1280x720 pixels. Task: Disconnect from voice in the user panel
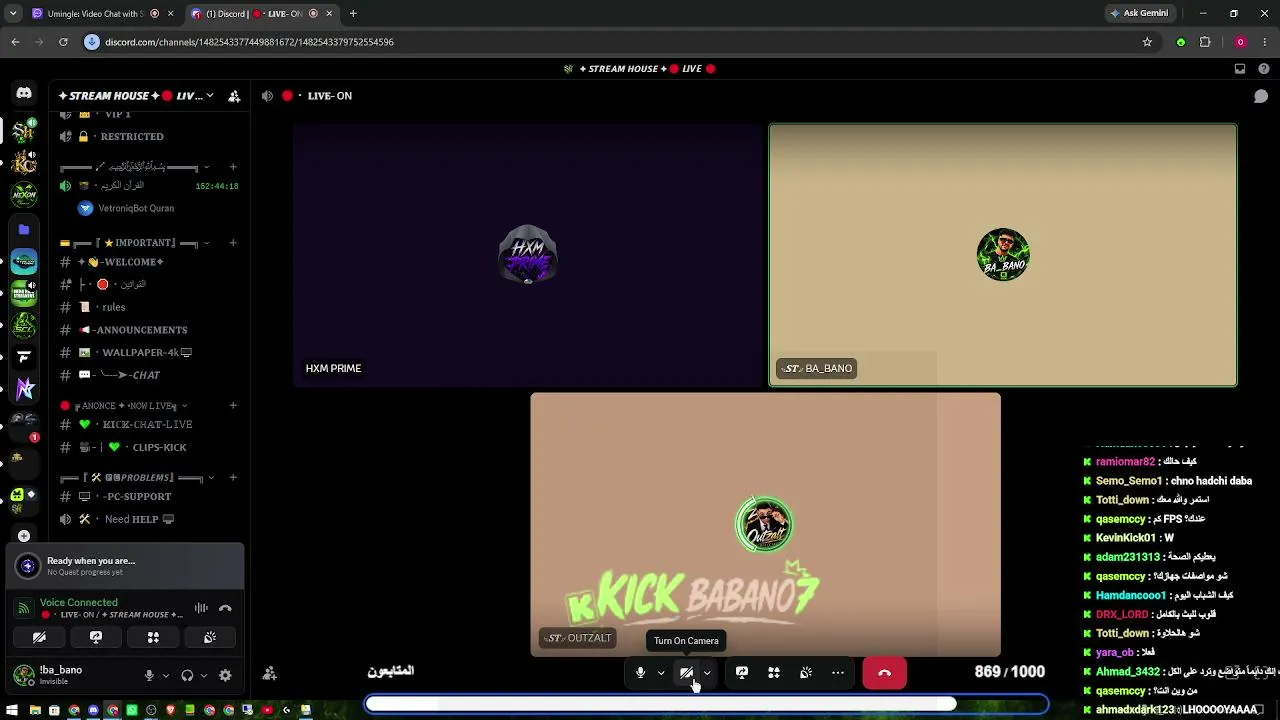coord(225,608)
